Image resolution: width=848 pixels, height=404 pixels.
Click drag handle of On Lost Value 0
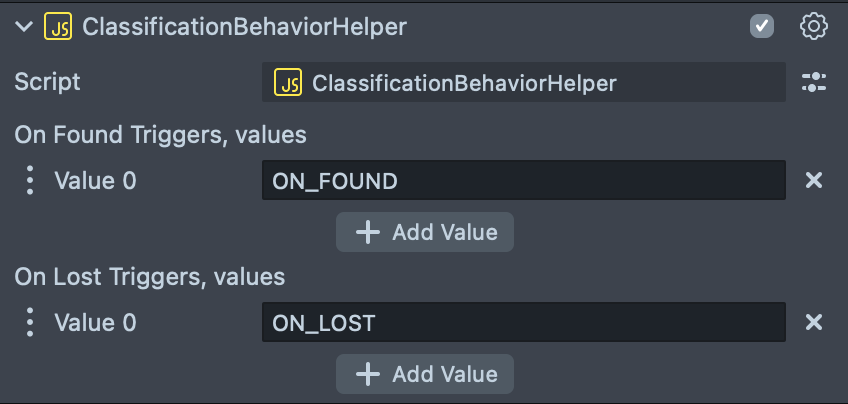tap(30, 323)
